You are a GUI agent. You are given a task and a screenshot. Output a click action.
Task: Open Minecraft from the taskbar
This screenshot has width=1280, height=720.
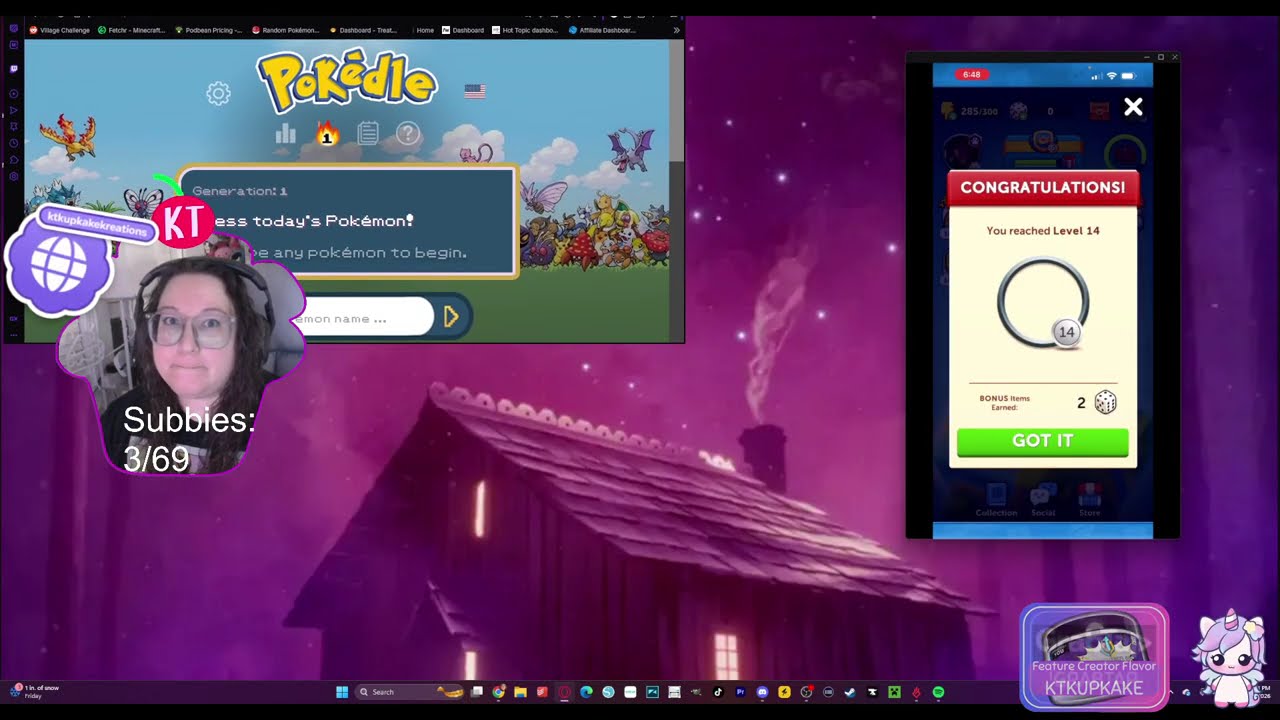click(894, 692)
